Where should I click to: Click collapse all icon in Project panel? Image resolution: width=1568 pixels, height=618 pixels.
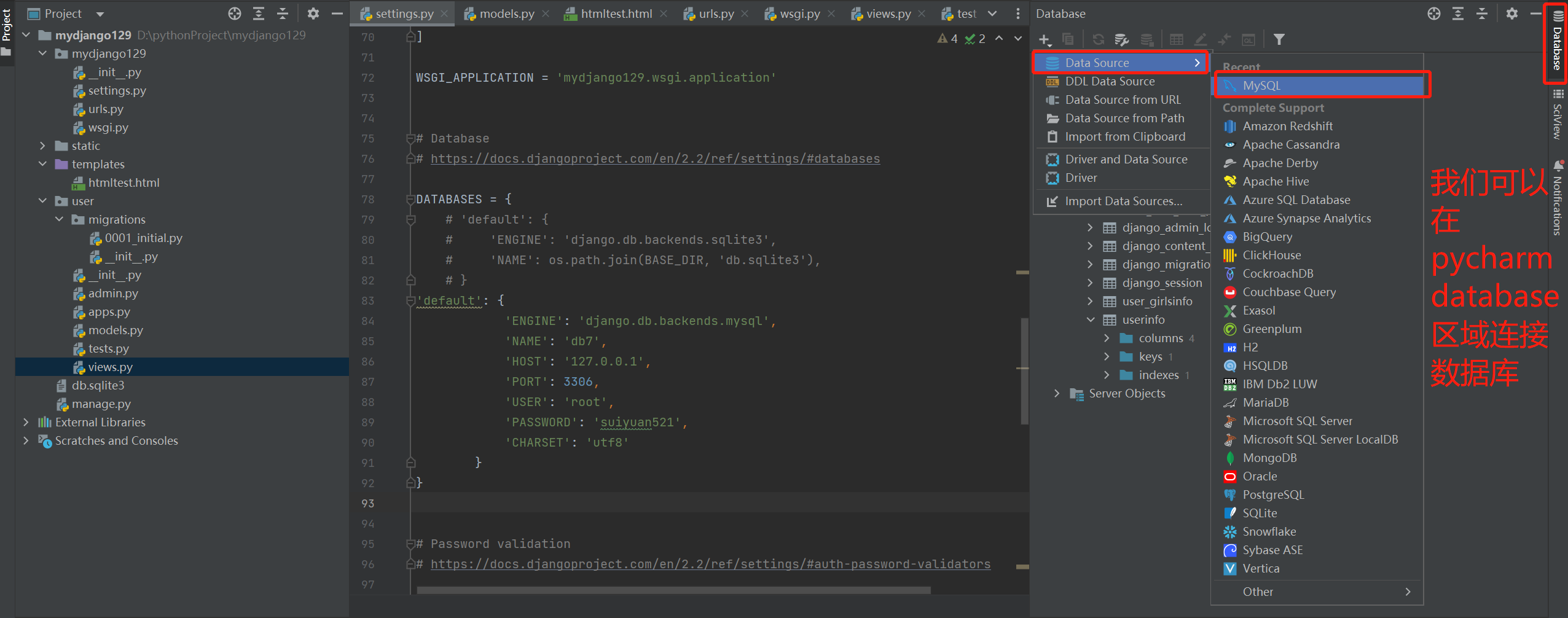pyautogui.click(x=283, y=14)
